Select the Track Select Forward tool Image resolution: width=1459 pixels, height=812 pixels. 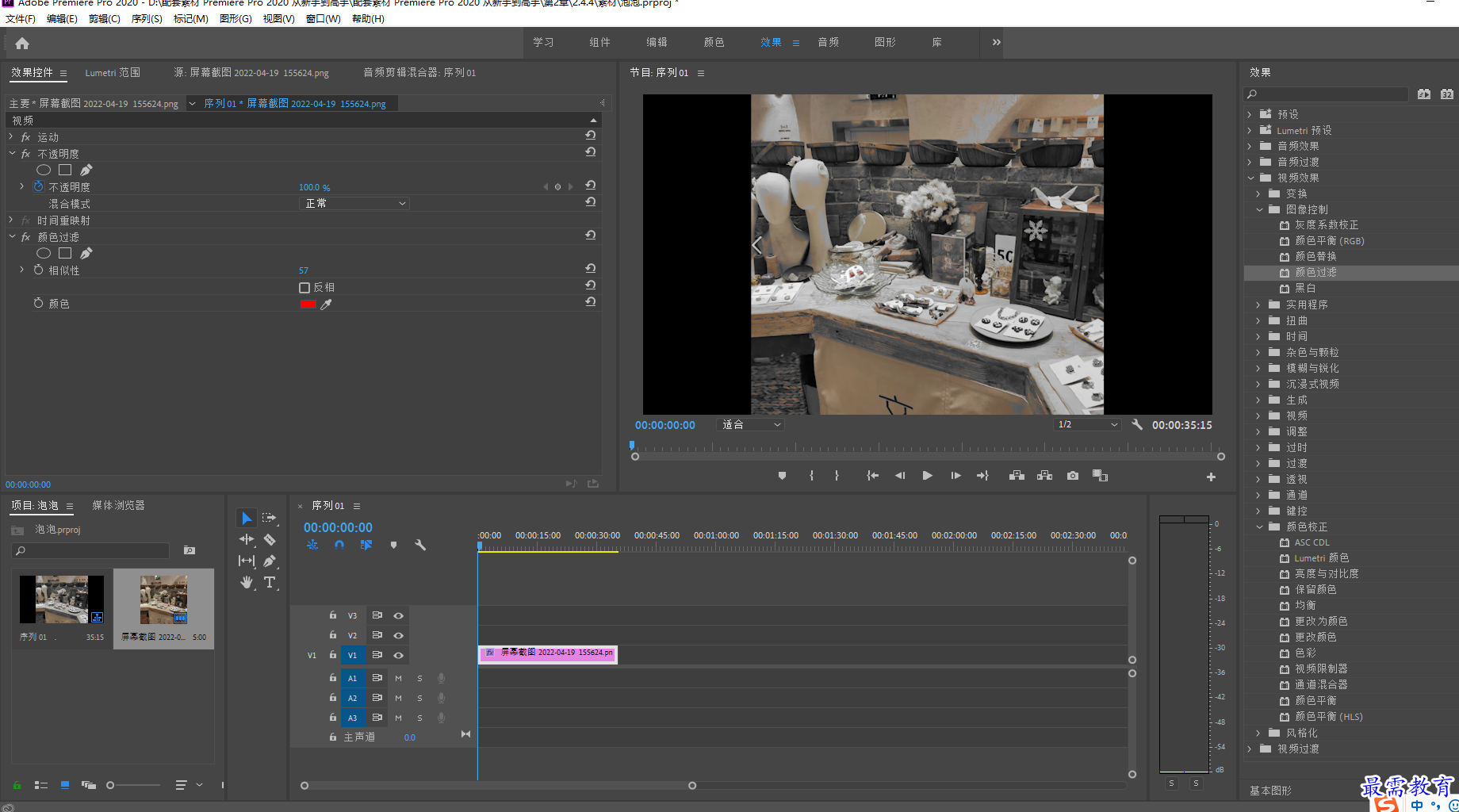tap(270, 518)
